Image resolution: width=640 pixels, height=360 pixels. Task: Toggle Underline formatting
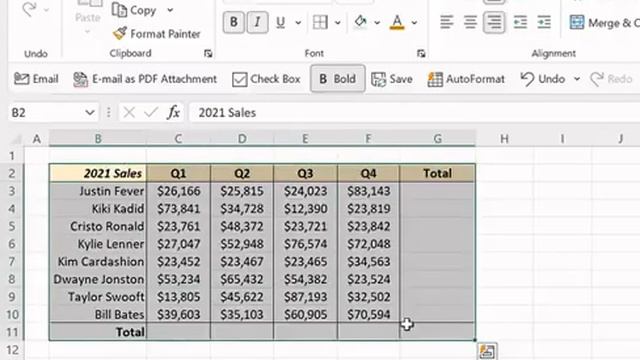click(280, 22)
